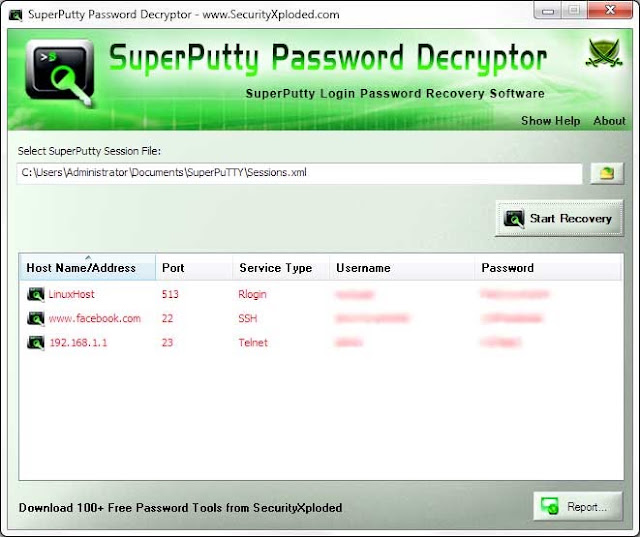Screen dimensions: 640x537
Task: Close the Password Decryptor window
Action: (x=610, y=10)
